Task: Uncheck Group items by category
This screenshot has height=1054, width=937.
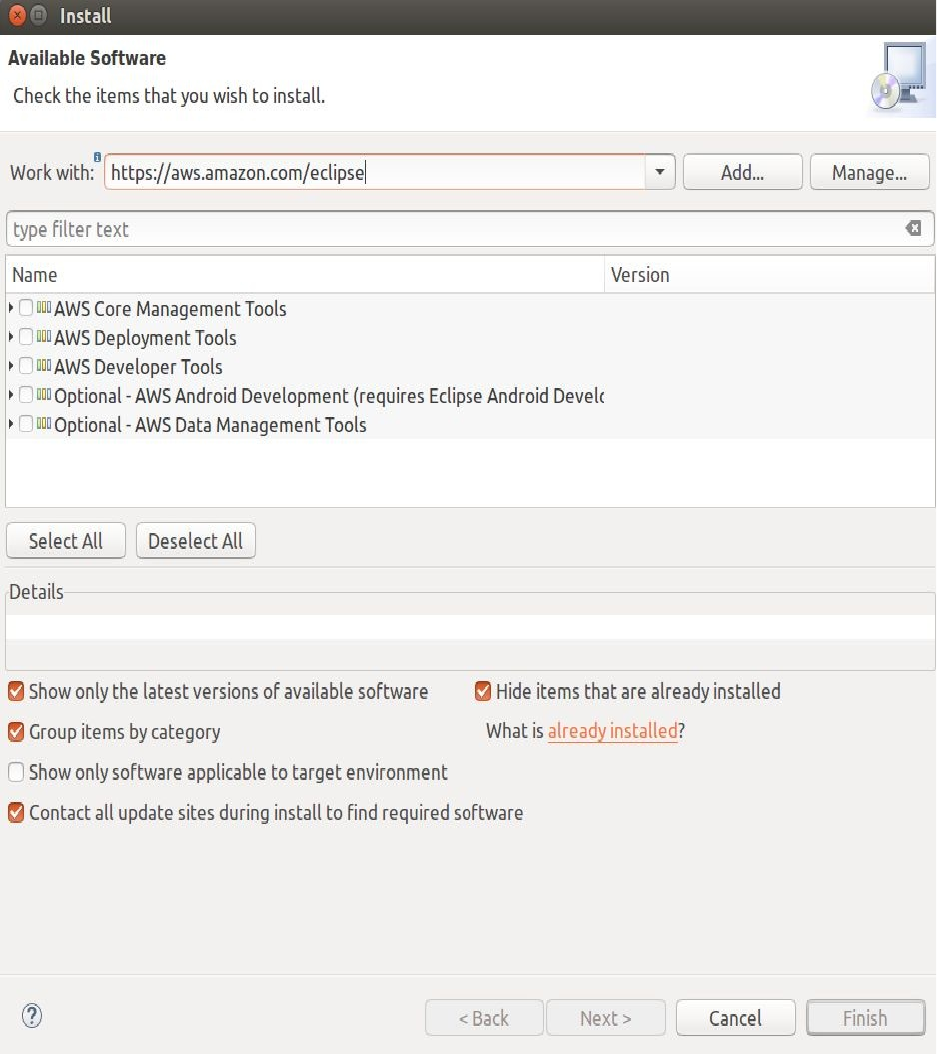Action: click(x=16, y=731)
